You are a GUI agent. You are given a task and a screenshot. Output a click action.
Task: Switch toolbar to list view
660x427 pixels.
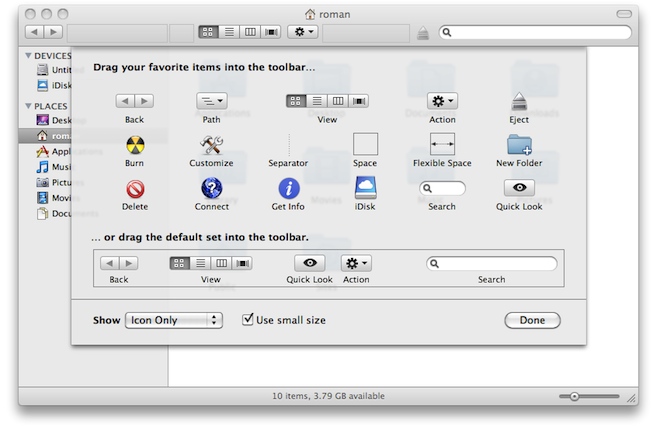click(229, 32)
